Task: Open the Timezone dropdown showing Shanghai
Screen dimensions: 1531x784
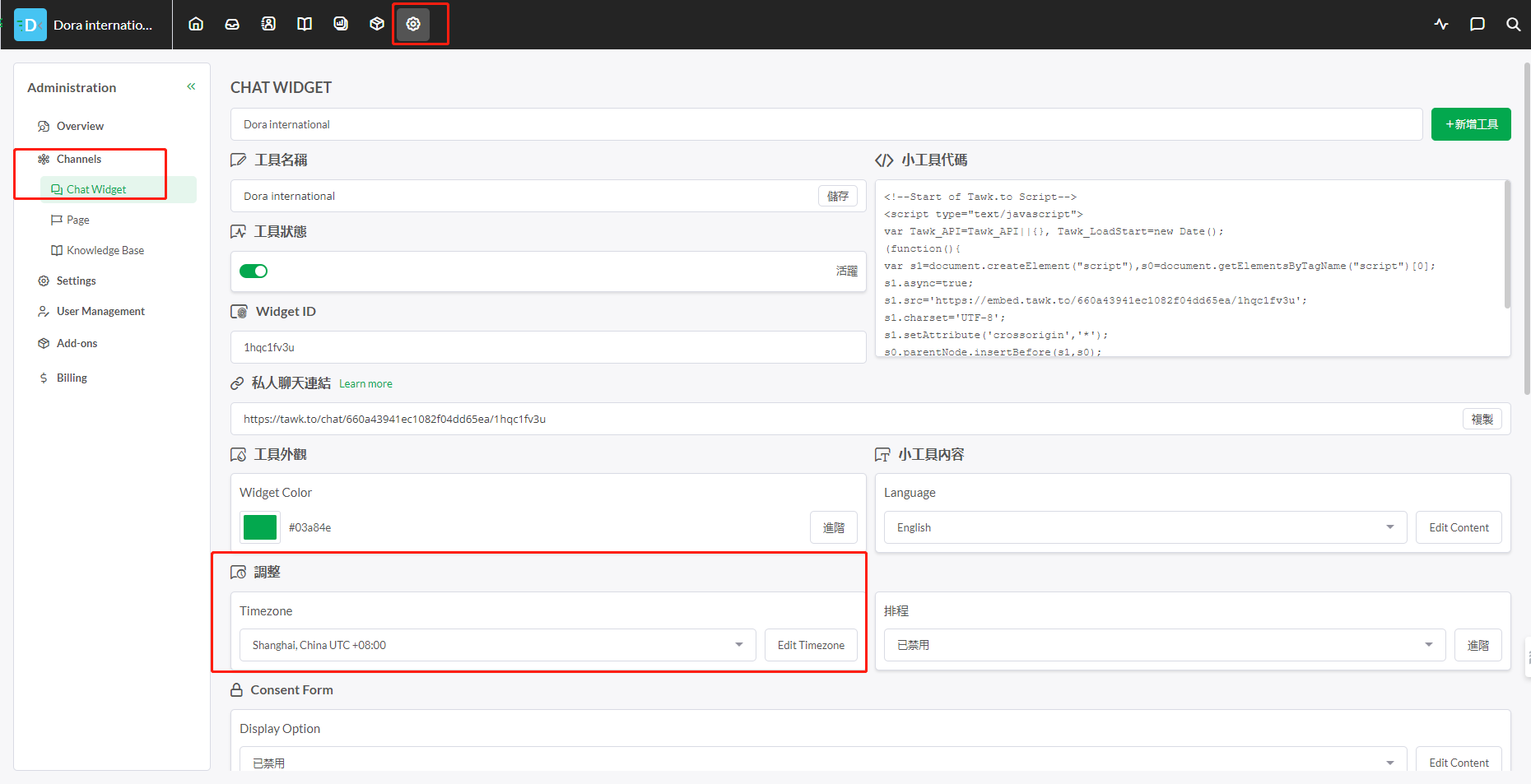Action: (x=497, y=645)
